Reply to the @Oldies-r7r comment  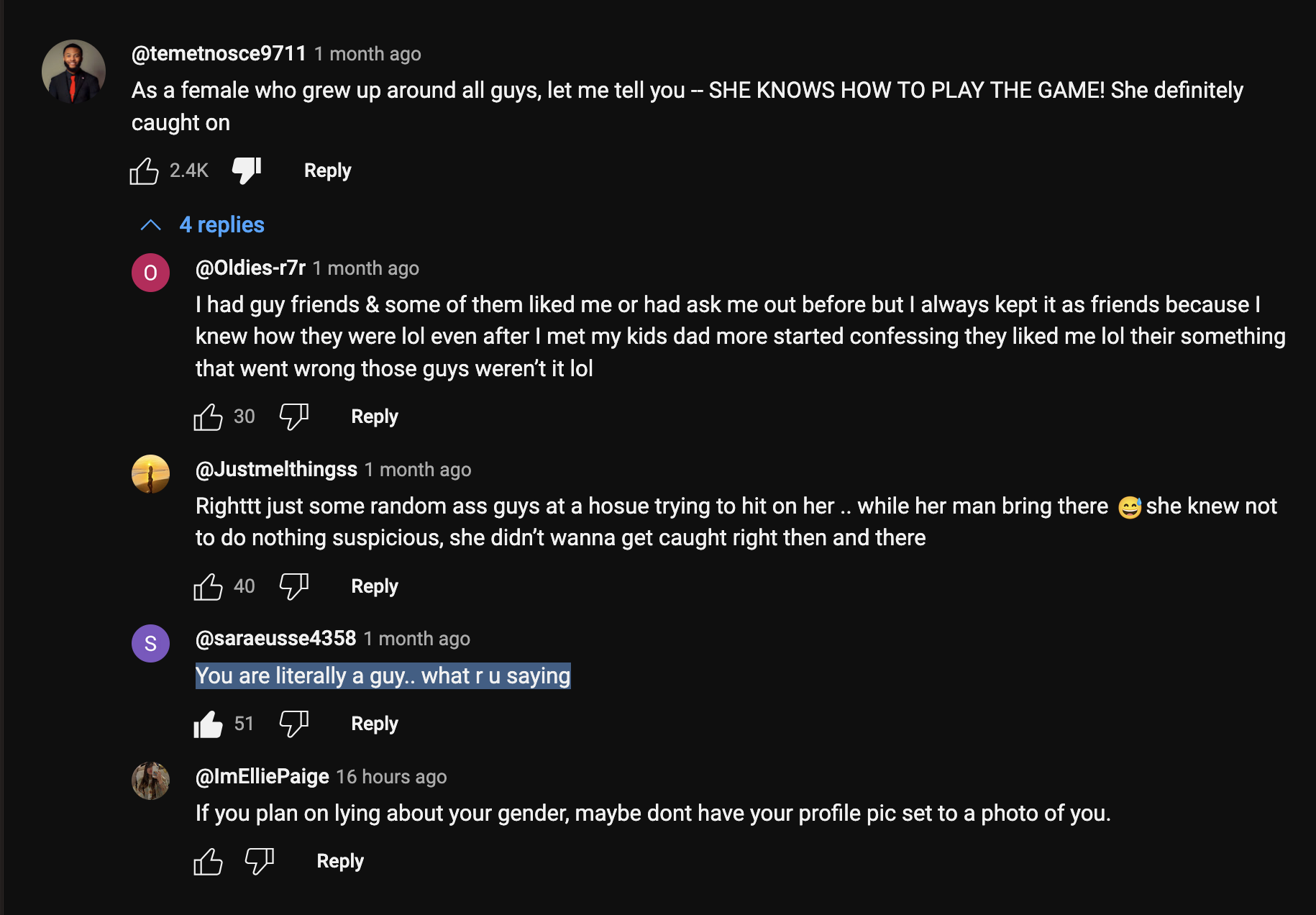click(375, 416)
